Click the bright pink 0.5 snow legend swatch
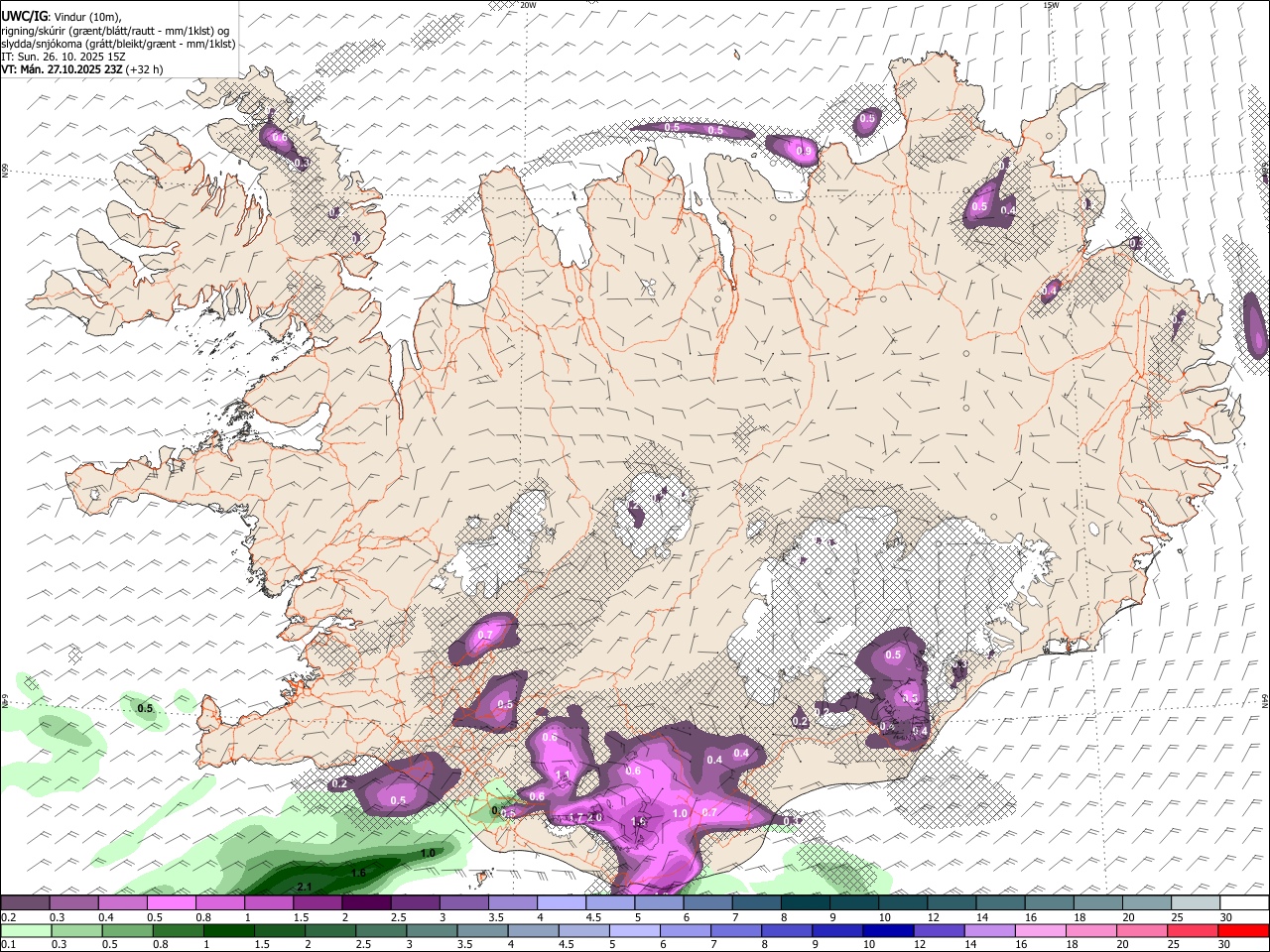Viewport: 1270px width, 952px height. click(x=173, y=902)
